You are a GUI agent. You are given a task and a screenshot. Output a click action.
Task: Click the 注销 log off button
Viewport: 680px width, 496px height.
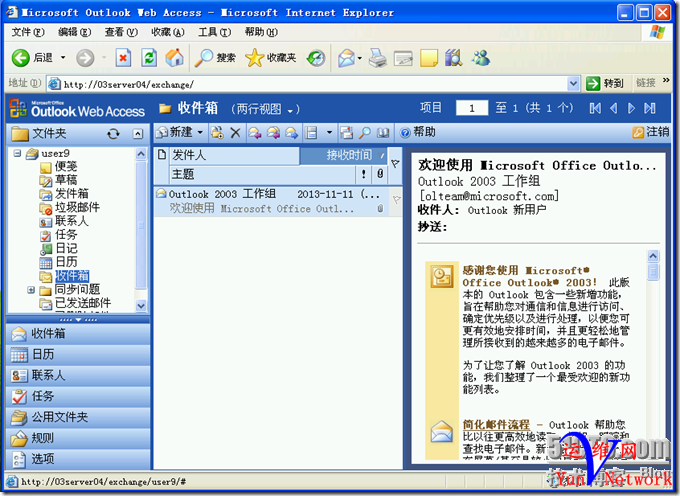[651, 132]
